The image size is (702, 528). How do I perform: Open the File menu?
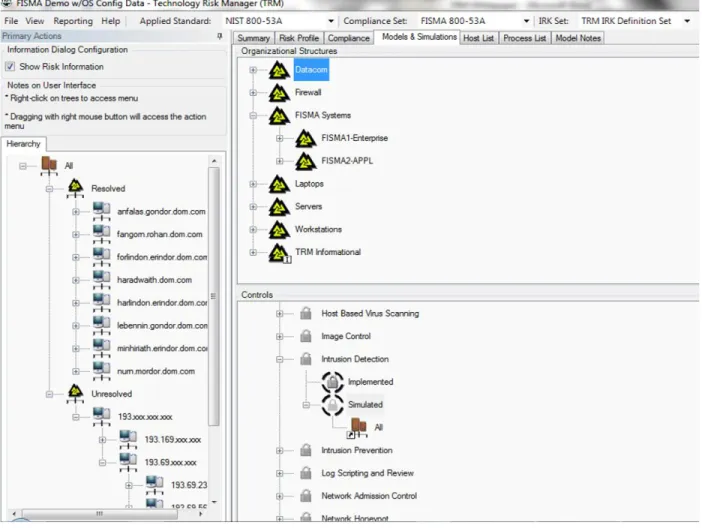coord(11,21)
